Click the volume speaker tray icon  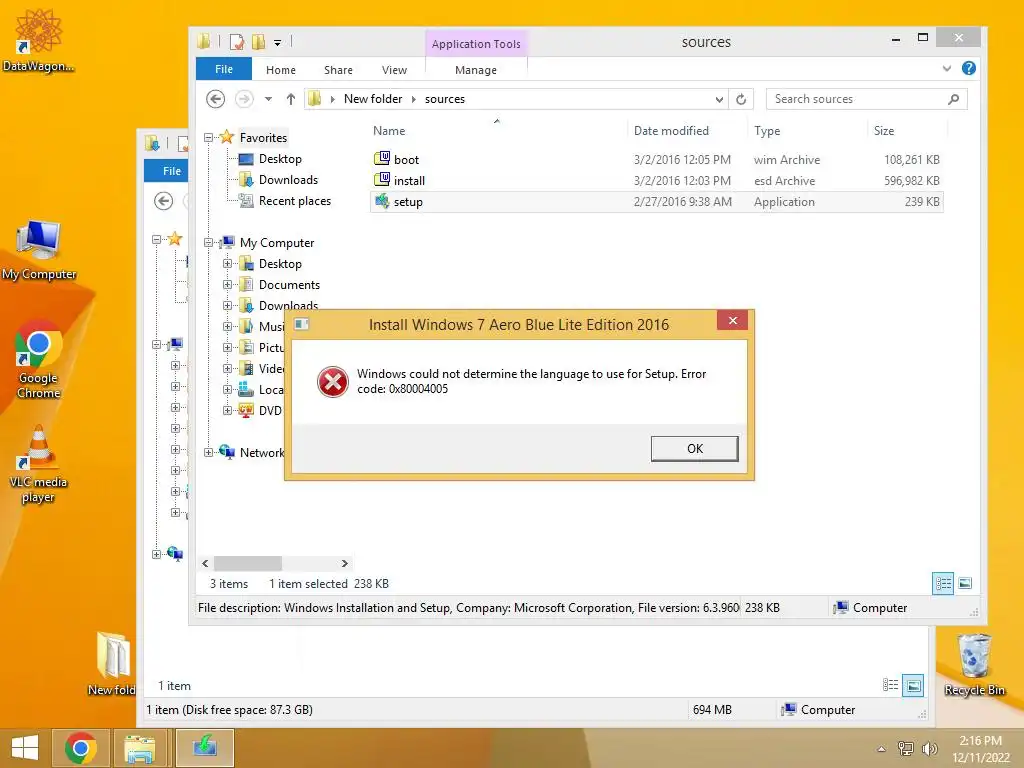click(x=929, y=748)
